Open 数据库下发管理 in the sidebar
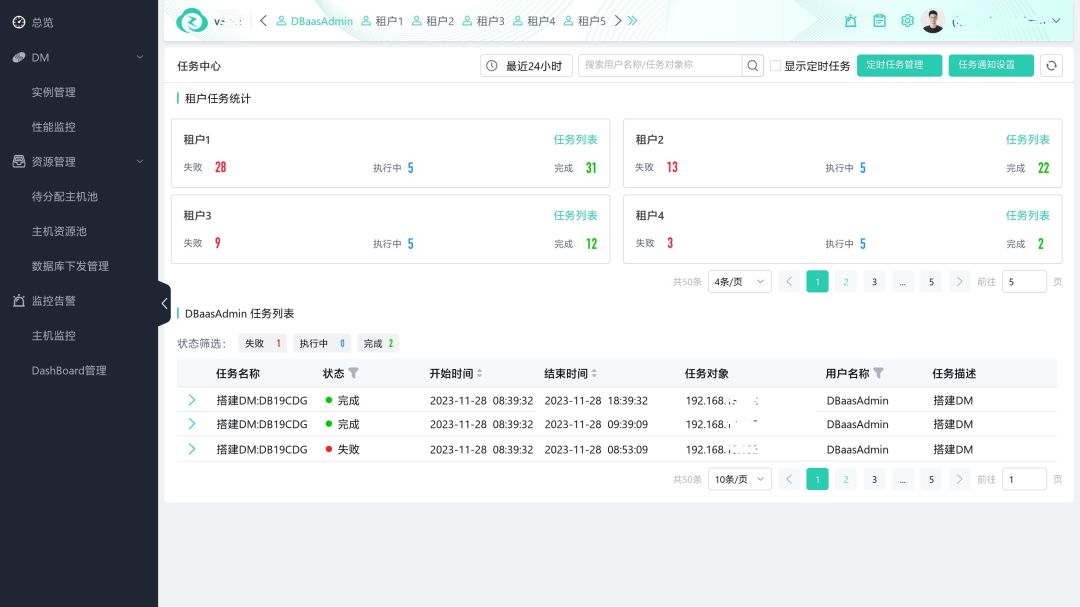This screenshot has height=607, width=1080. tap(70, 266)
